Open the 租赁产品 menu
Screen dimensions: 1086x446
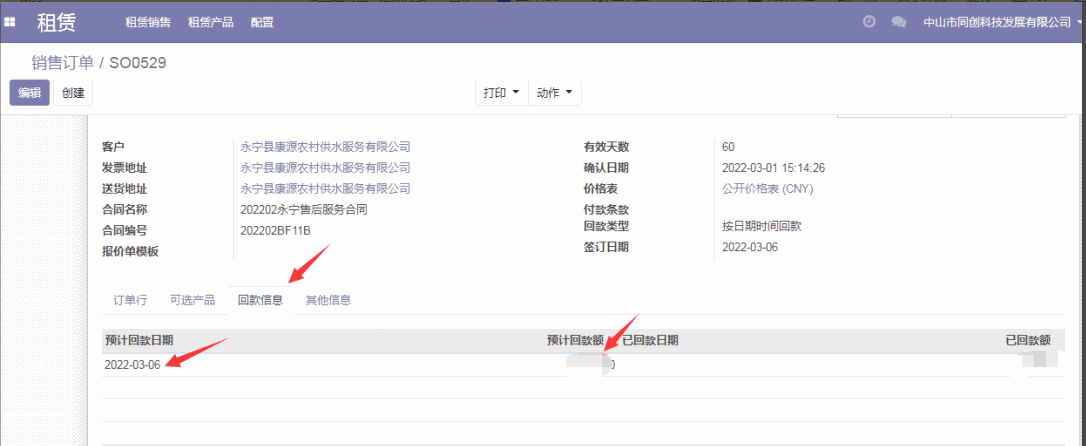[x=210, y=22]
